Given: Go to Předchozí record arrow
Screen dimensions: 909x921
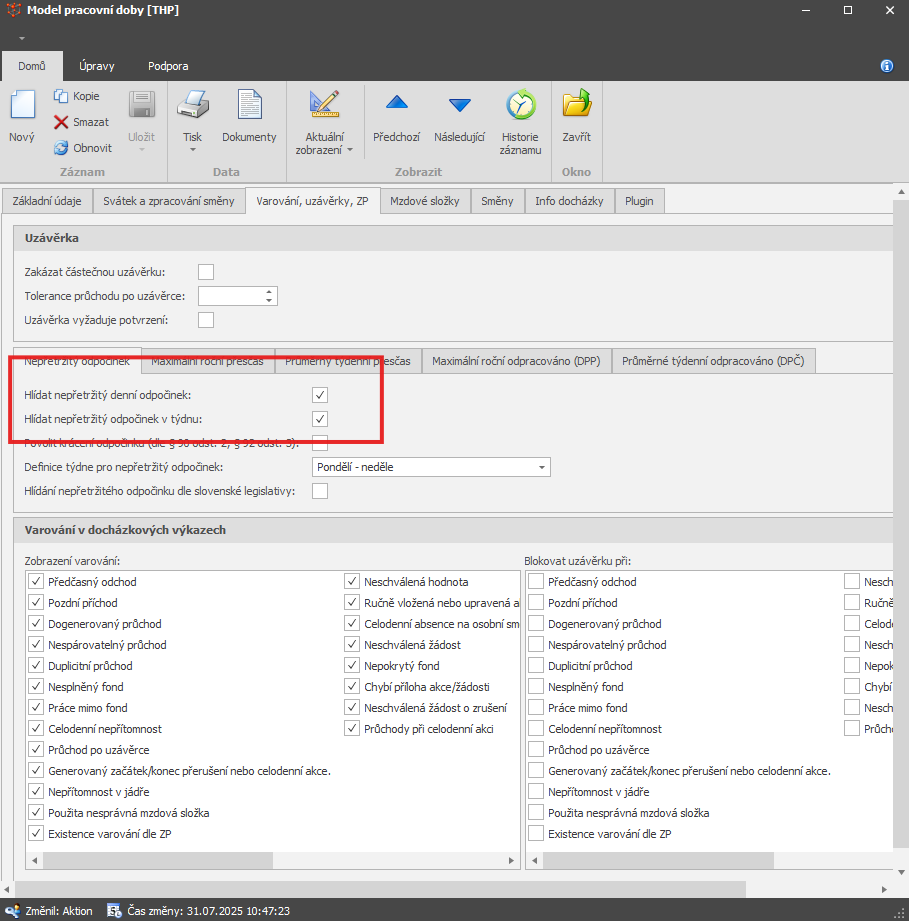Looking at the screenshot, I should [397, 103].
